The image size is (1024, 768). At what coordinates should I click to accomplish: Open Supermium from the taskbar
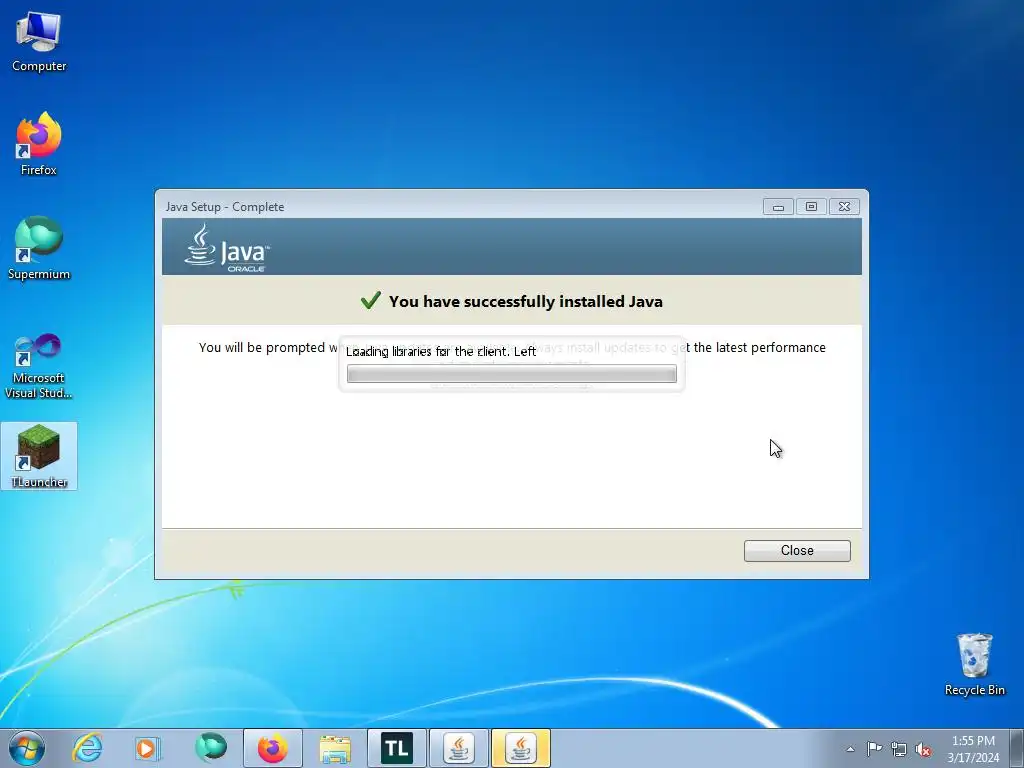210,748
